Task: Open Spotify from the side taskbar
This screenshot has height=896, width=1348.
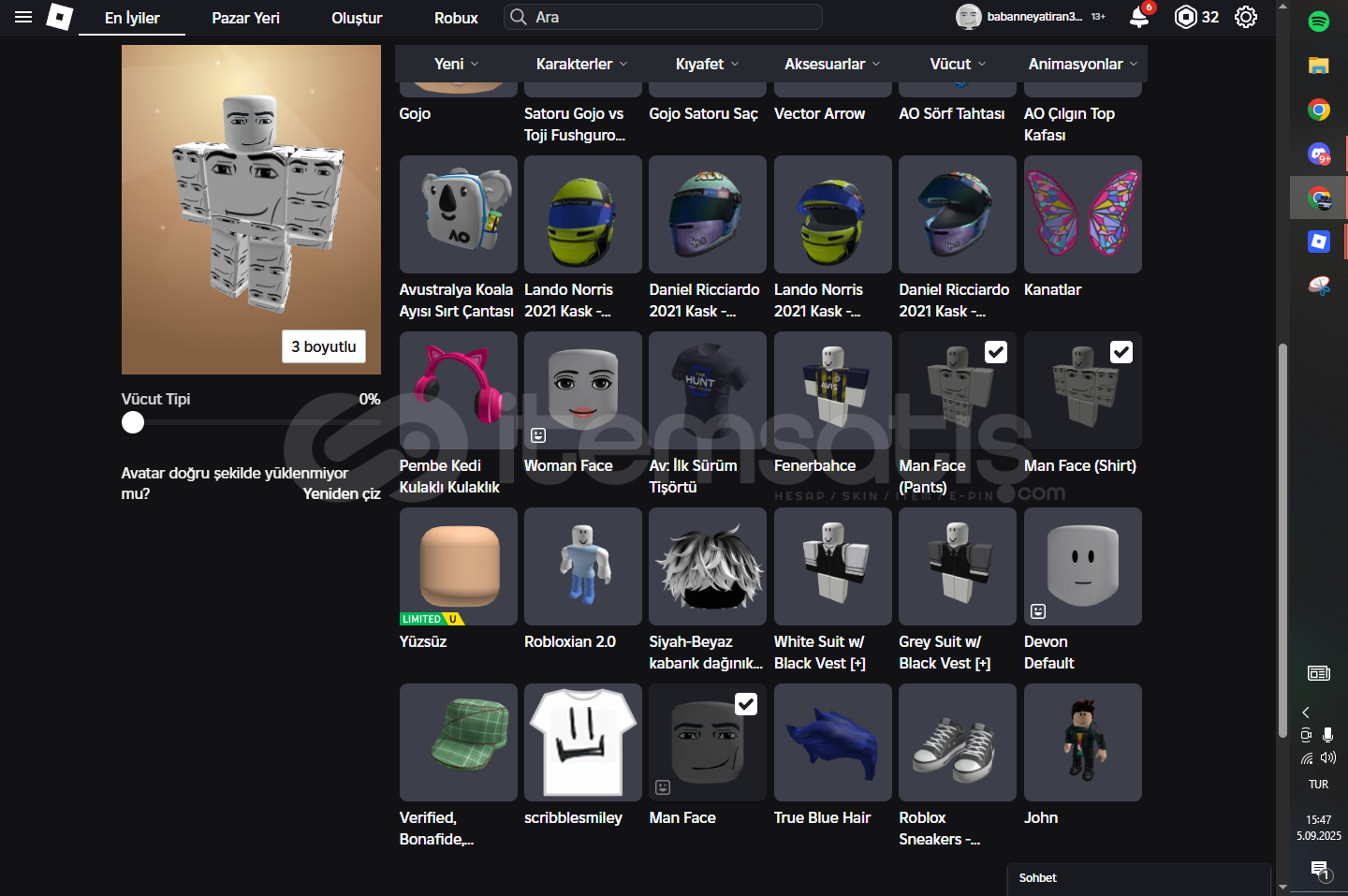Action: pos(1319,21)
